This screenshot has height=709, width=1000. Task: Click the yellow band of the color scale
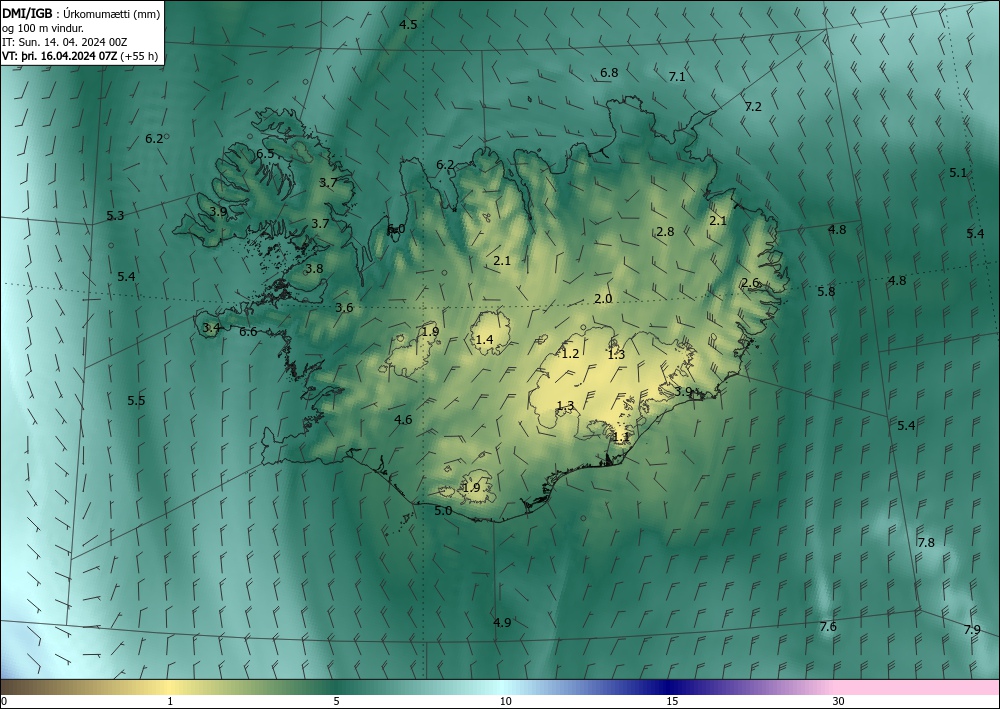[x=170, y=687]
